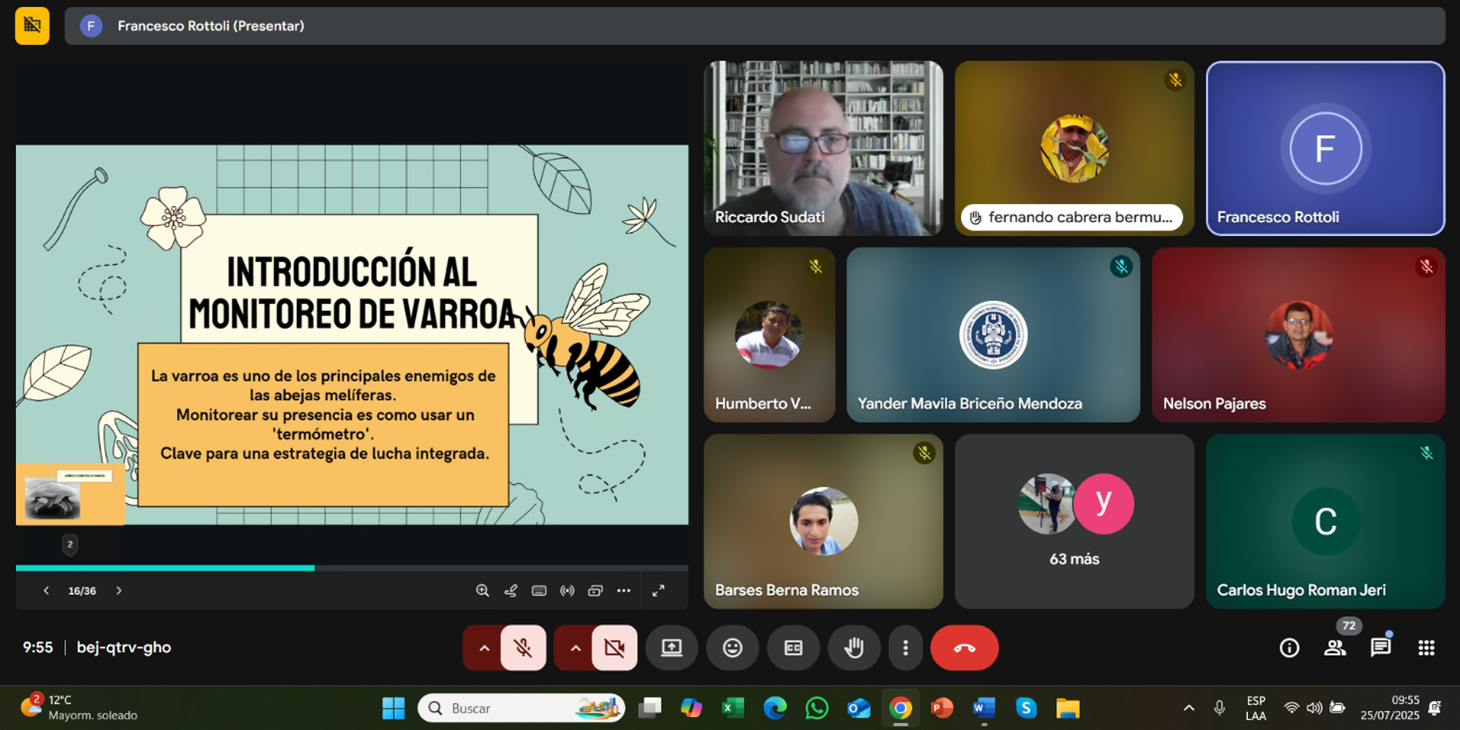Show the participants list with 72 people
This screenshot has width=1460, height=730.
(1335, 648)
